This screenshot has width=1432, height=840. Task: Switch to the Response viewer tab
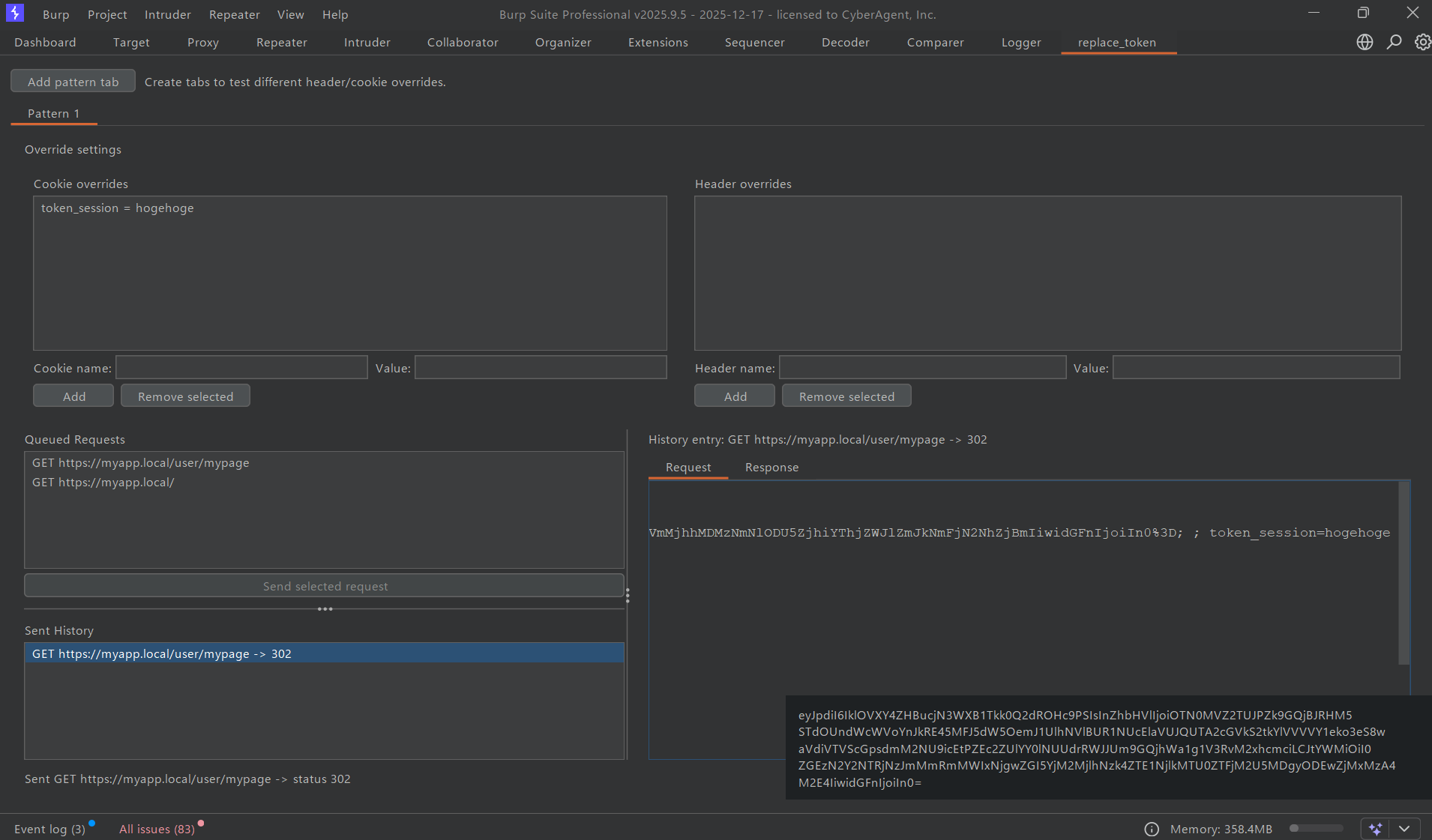point(771,468)
